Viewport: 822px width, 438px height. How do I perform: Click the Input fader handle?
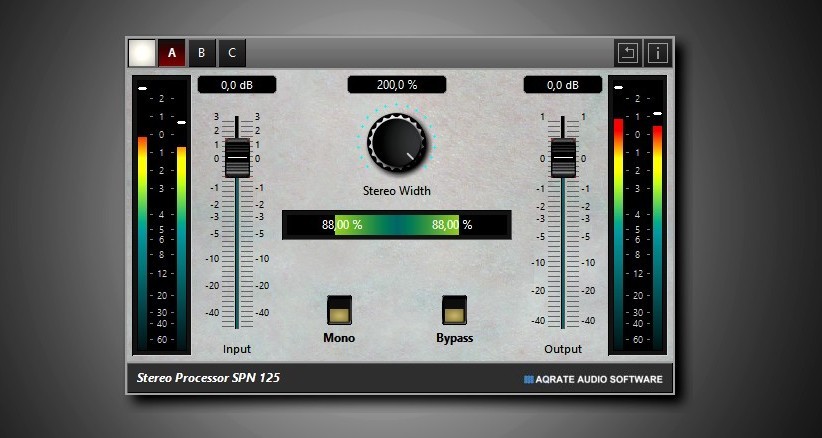point(237,158)
